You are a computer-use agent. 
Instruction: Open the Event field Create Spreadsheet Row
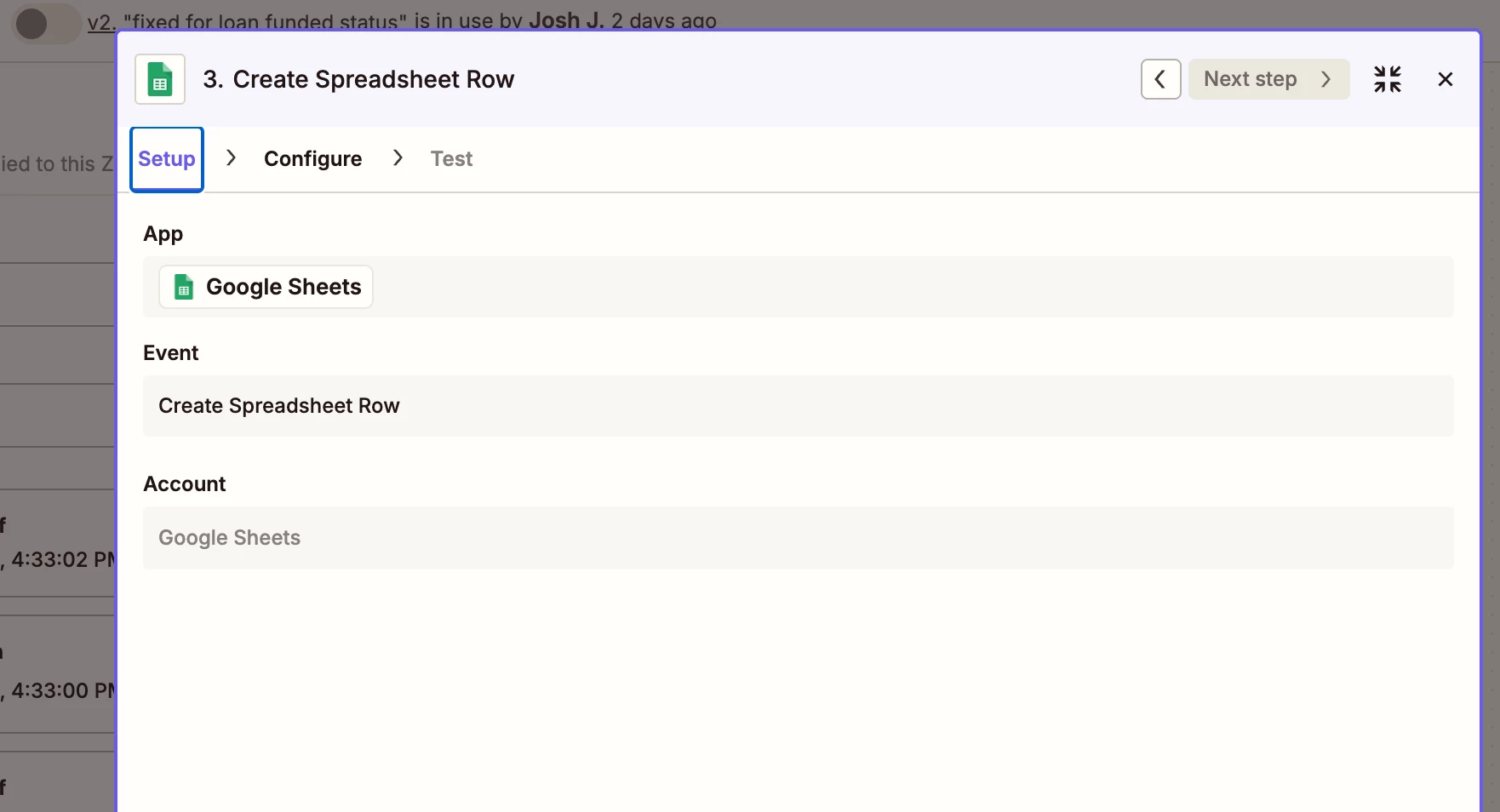[798, 406]
